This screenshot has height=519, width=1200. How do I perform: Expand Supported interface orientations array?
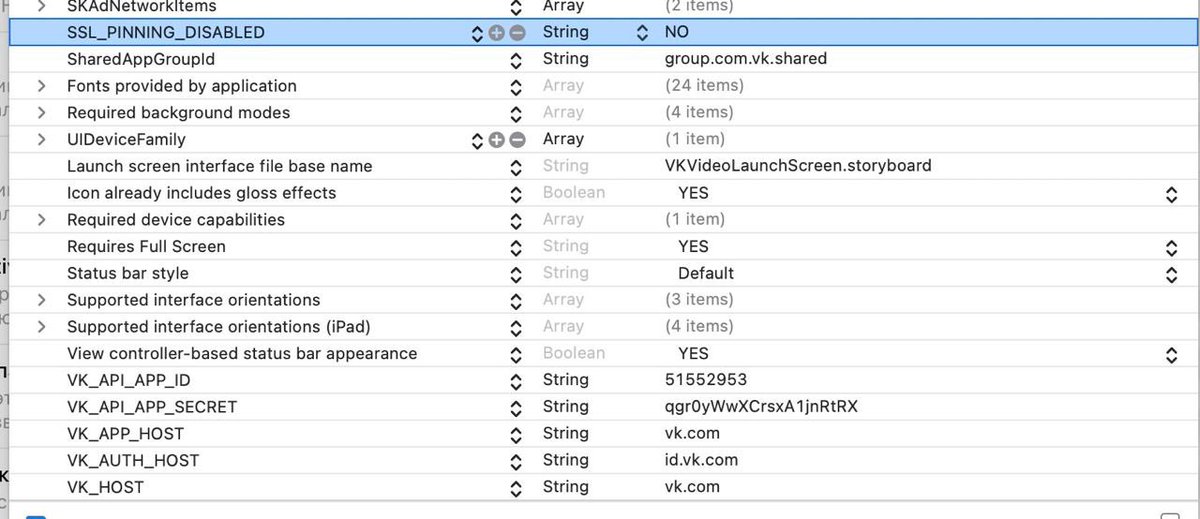(42, 300)
